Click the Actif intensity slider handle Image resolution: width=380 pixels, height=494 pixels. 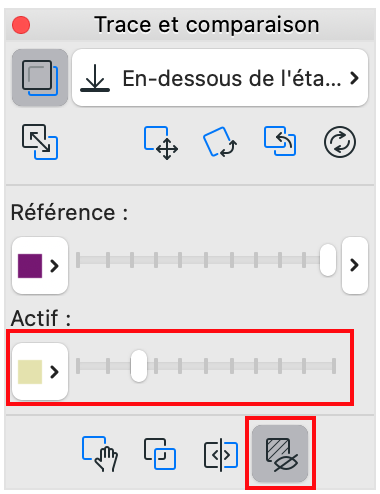click(x=139, y=366)
